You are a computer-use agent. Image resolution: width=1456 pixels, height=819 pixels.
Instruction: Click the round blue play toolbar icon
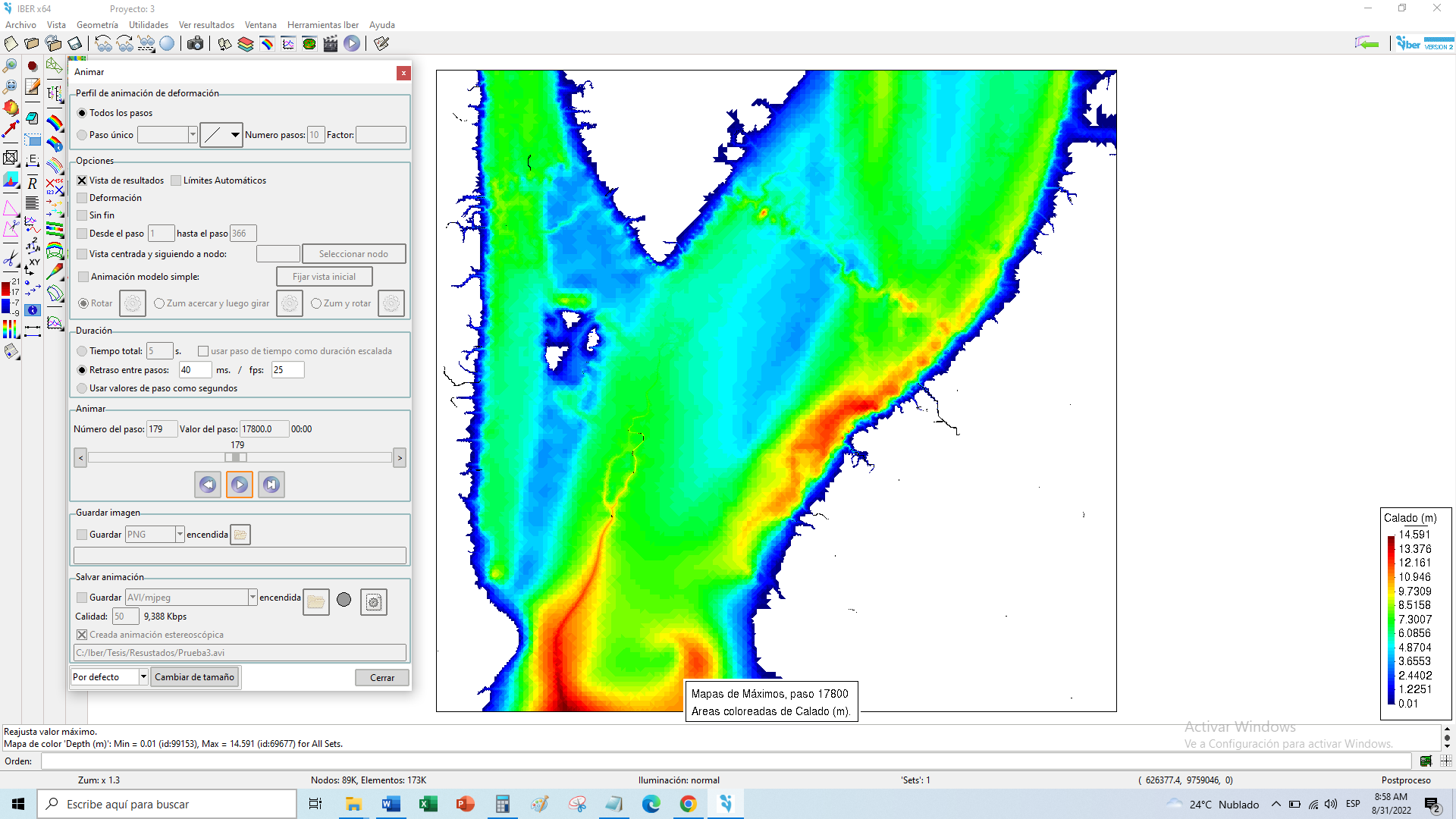point(352,44)
